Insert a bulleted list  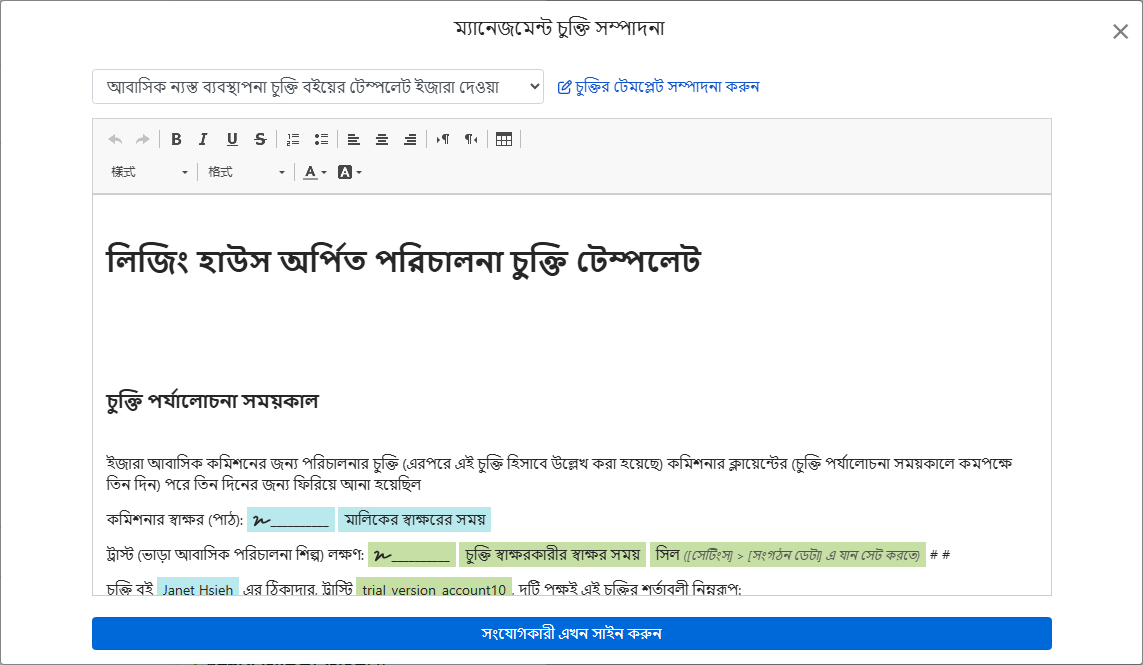click(321, 139)
